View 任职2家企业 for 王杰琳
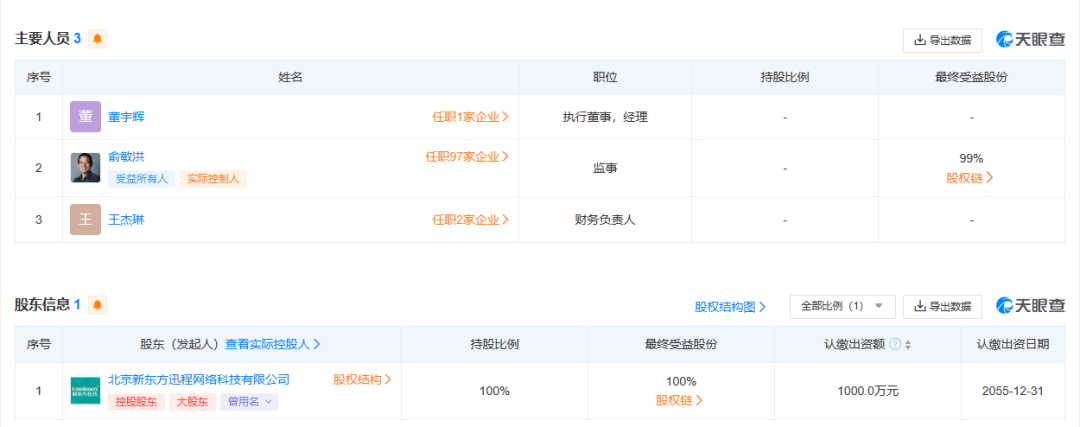 470,220
